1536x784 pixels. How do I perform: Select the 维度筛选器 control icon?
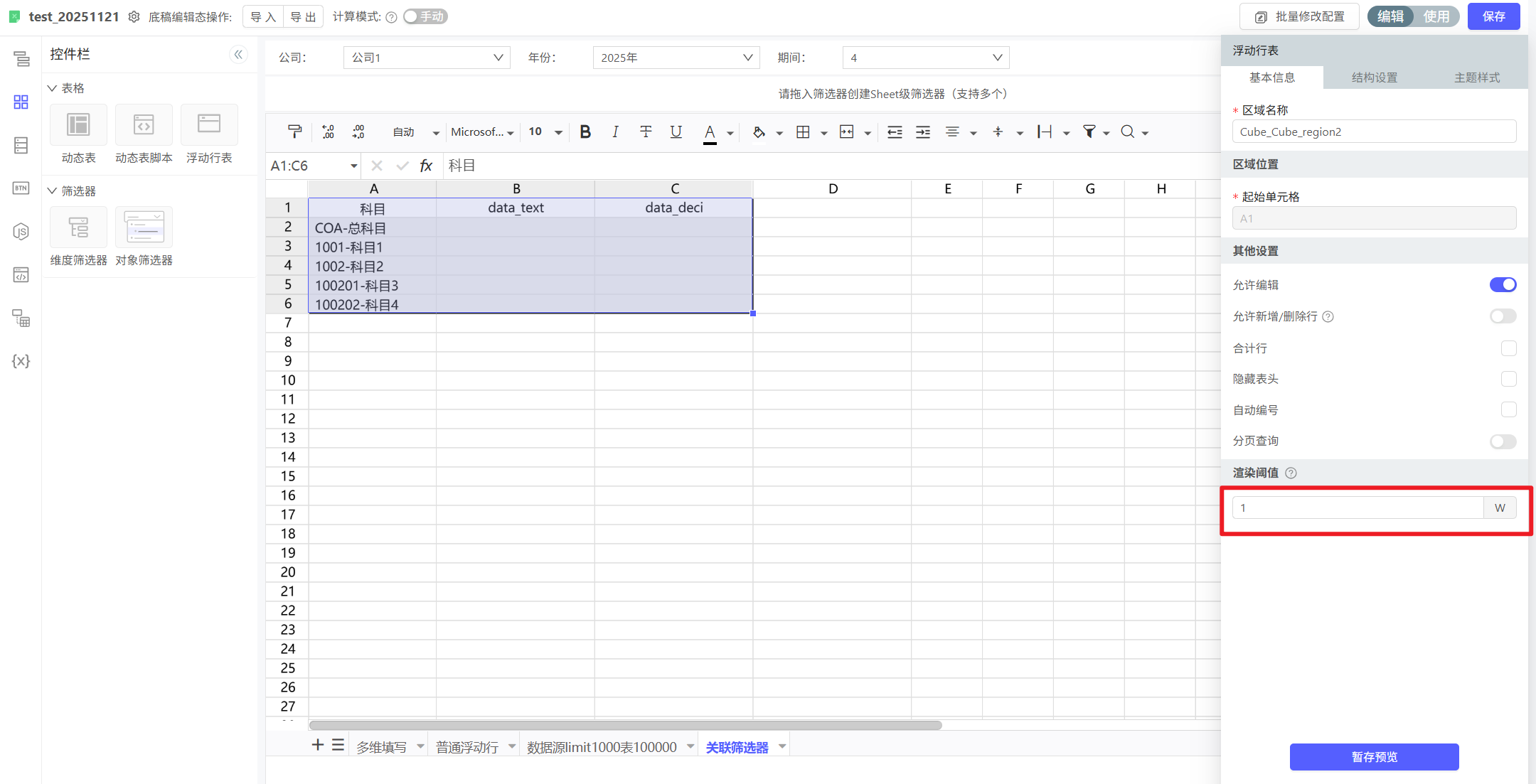click(78, 227)
